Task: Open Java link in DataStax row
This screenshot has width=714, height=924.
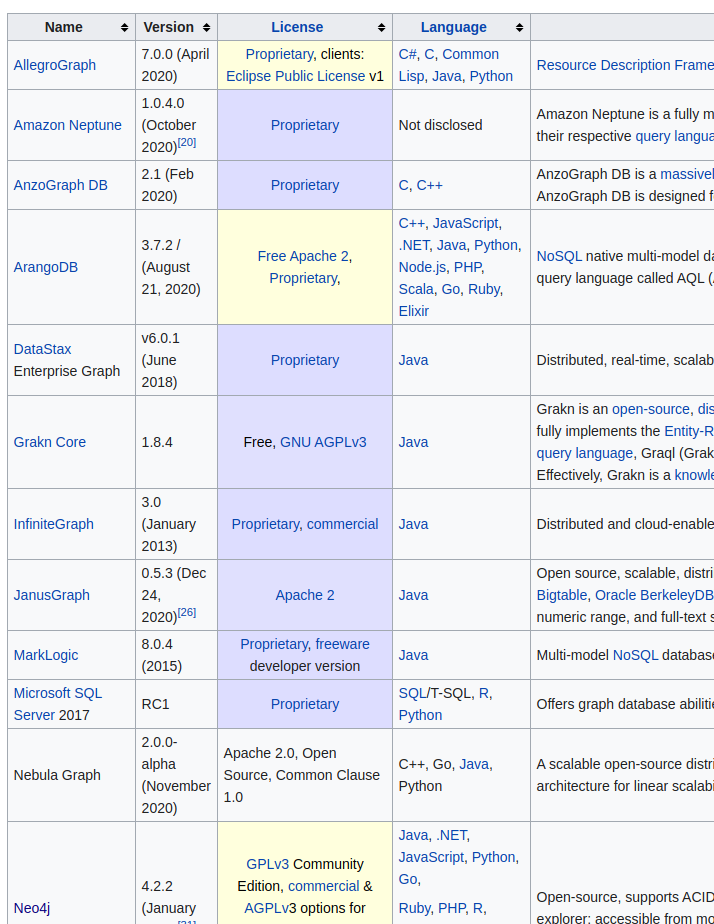Action: pos(414,361)
